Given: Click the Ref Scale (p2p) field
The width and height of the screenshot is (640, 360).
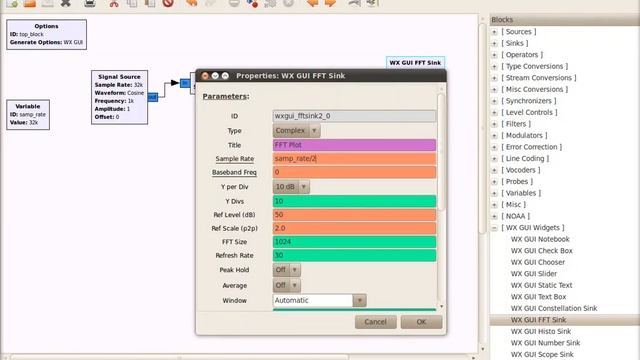Looking at the screenshot, I should [x=354, y=228].
